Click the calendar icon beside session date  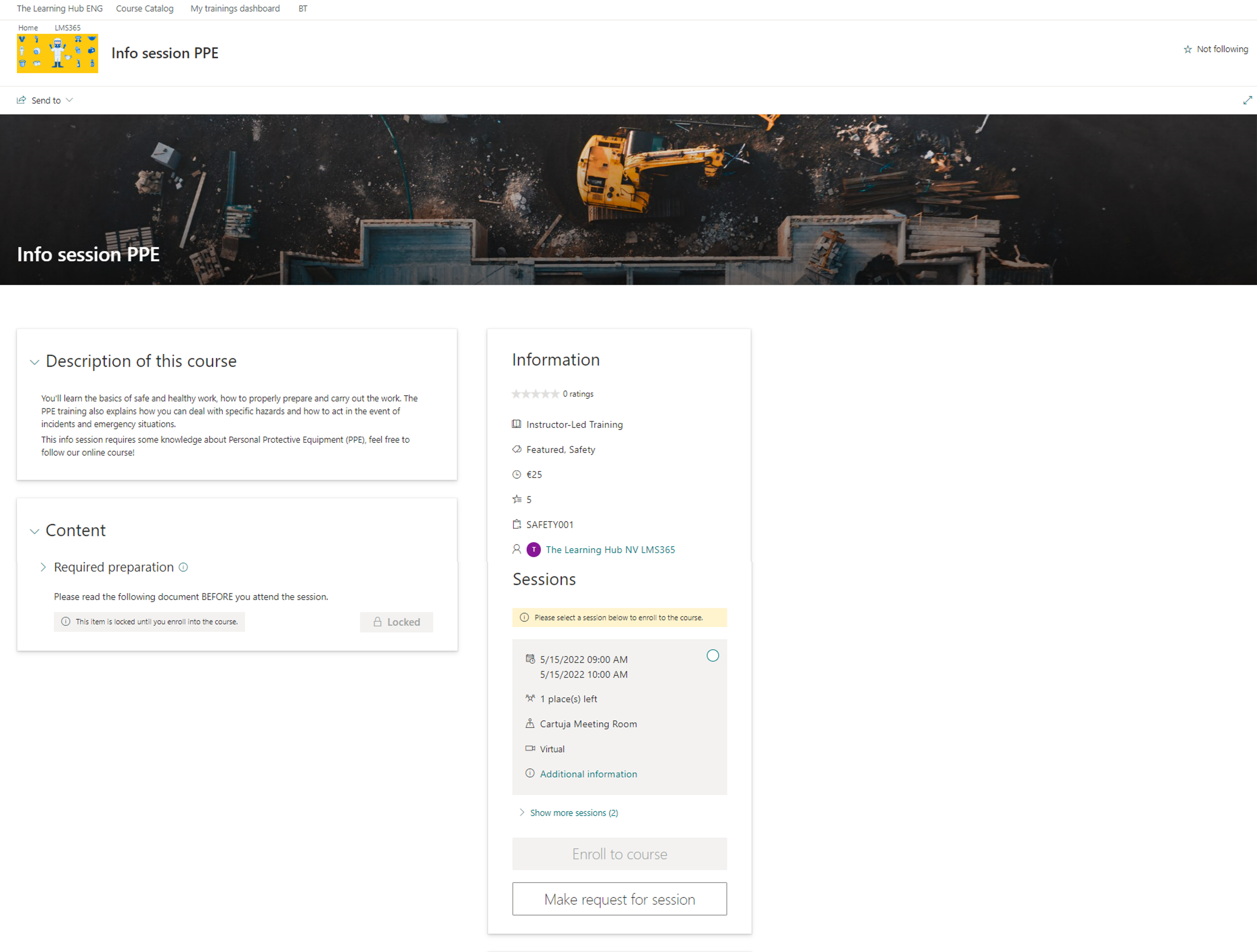click(530, 659)
